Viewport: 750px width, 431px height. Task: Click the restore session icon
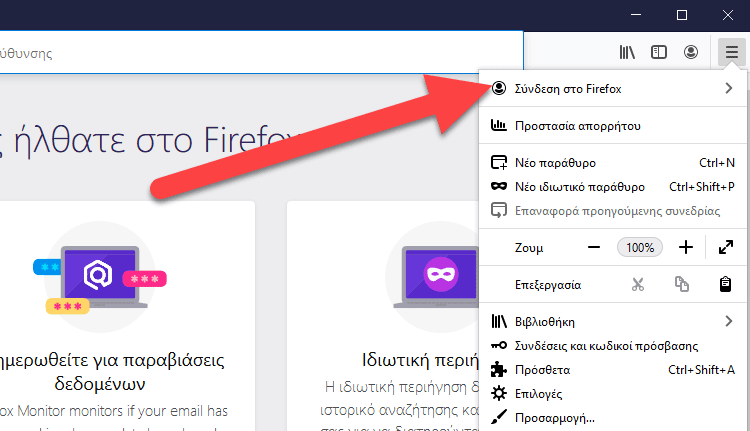(x=499, y=210)
